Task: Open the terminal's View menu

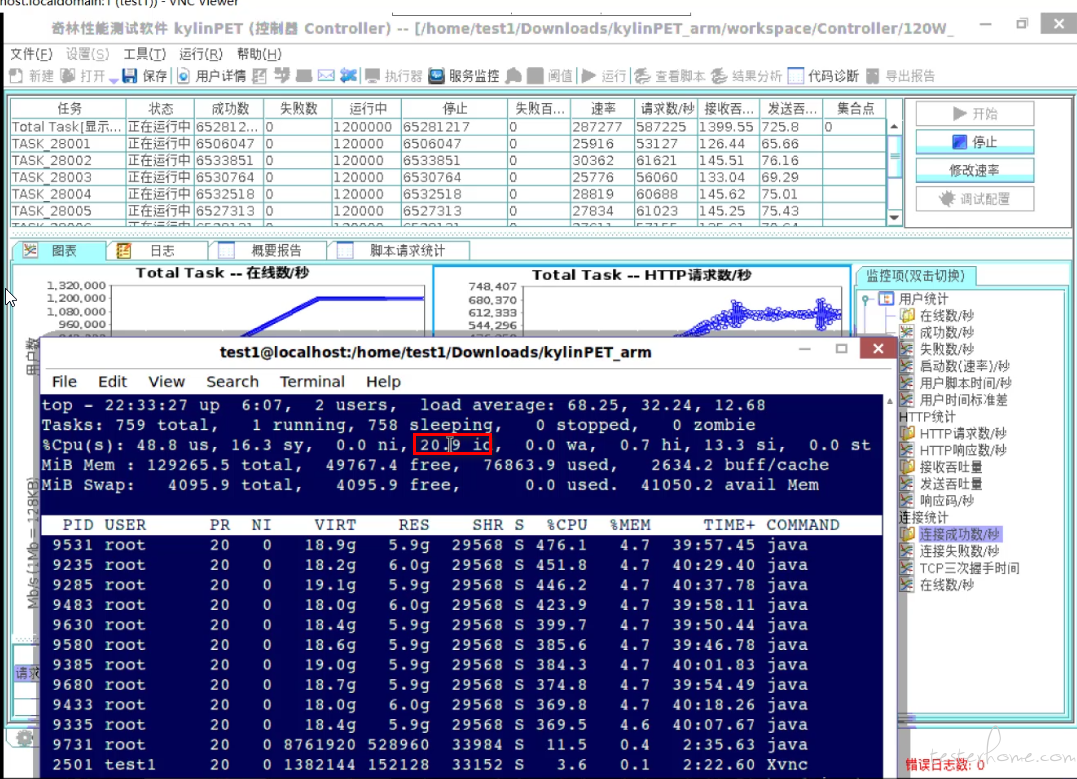Action: (x=166, y=381)
